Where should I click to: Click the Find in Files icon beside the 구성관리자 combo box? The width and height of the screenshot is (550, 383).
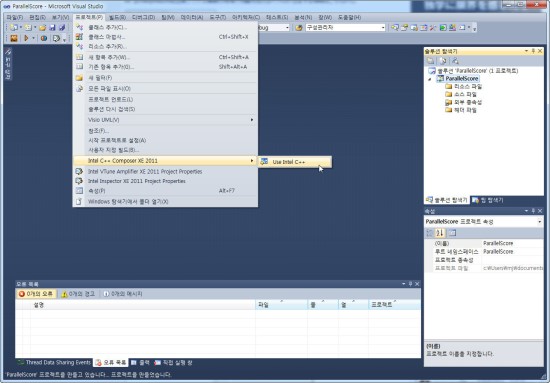[299, 27]
